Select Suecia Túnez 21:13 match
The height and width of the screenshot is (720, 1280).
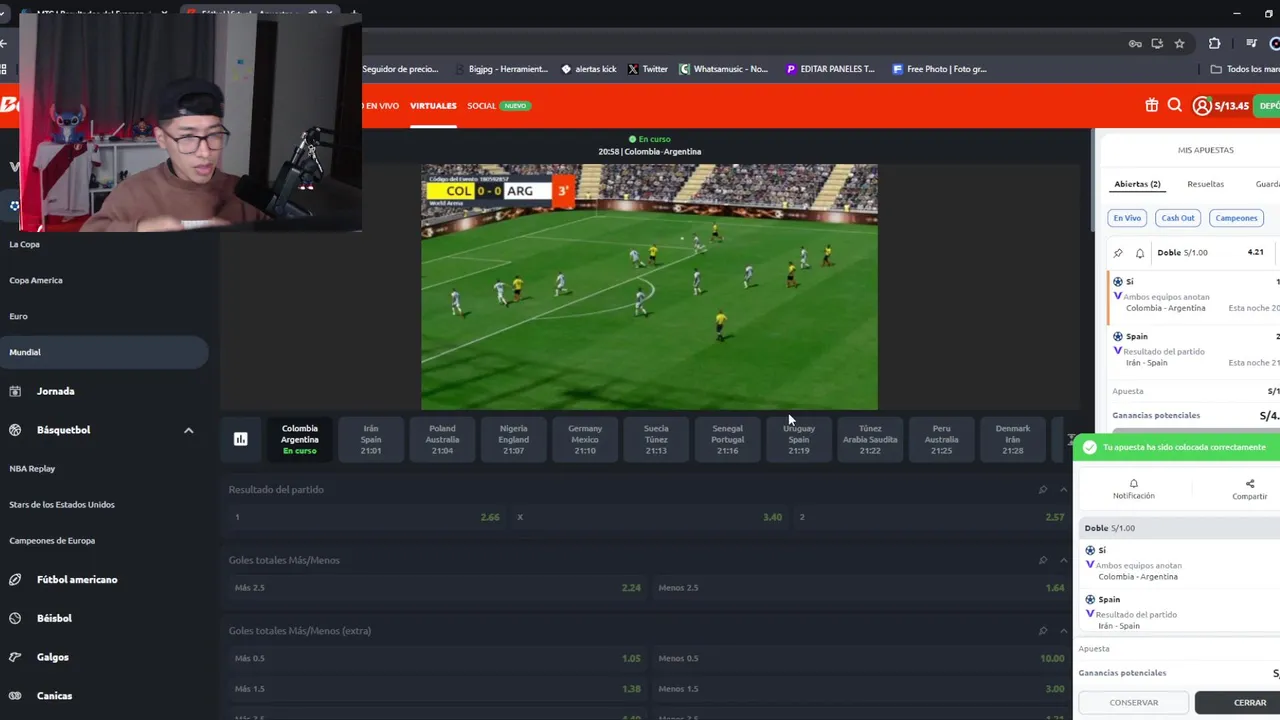[x=656, y=439]
